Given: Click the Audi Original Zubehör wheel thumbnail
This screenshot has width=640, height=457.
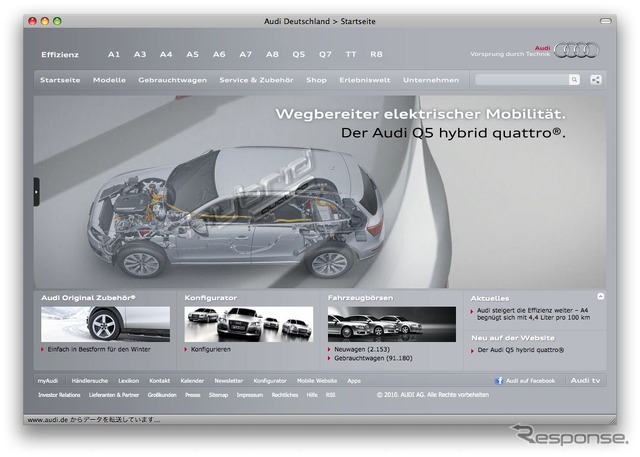Looking at the screenshot, I should (x=105, y=324).
